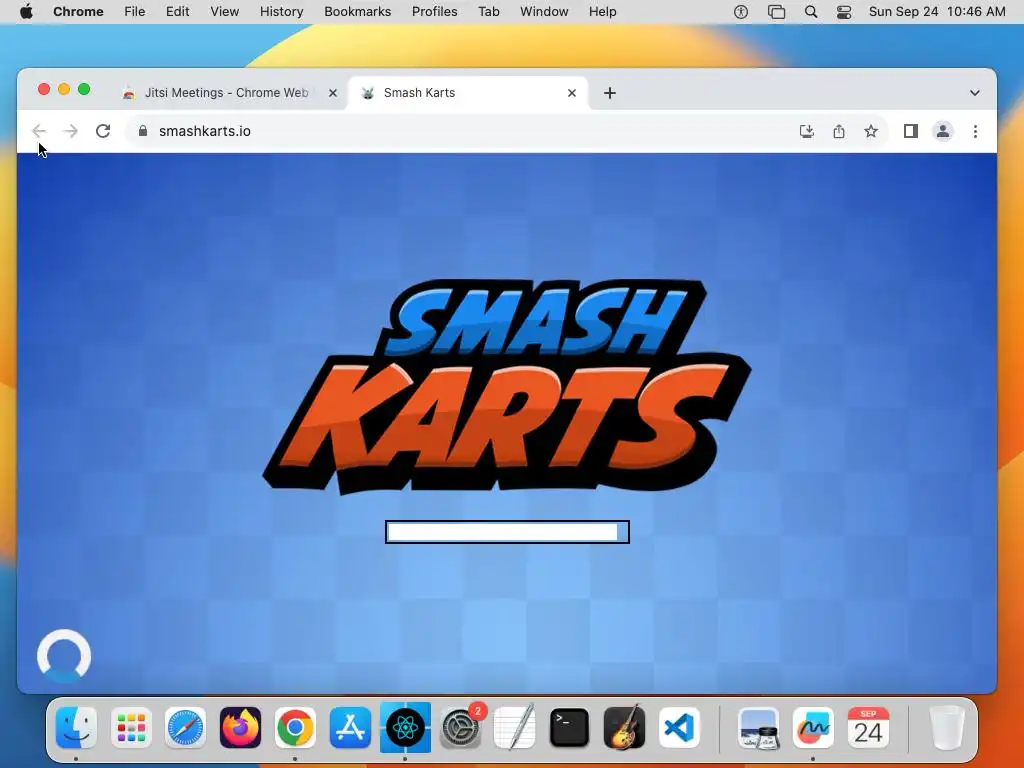Screen dimensions: 1024x768
Task: Click the date and time display
Action: [936, 12]
